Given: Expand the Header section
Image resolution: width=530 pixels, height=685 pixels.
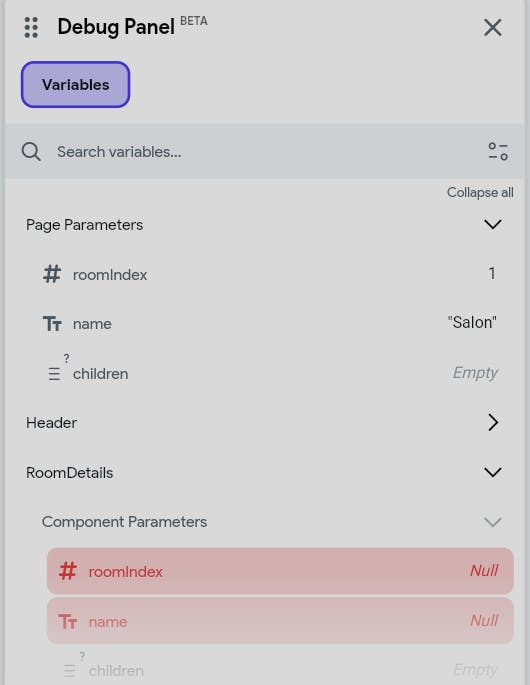Looking at the screenshot, I should pos(492,422).
